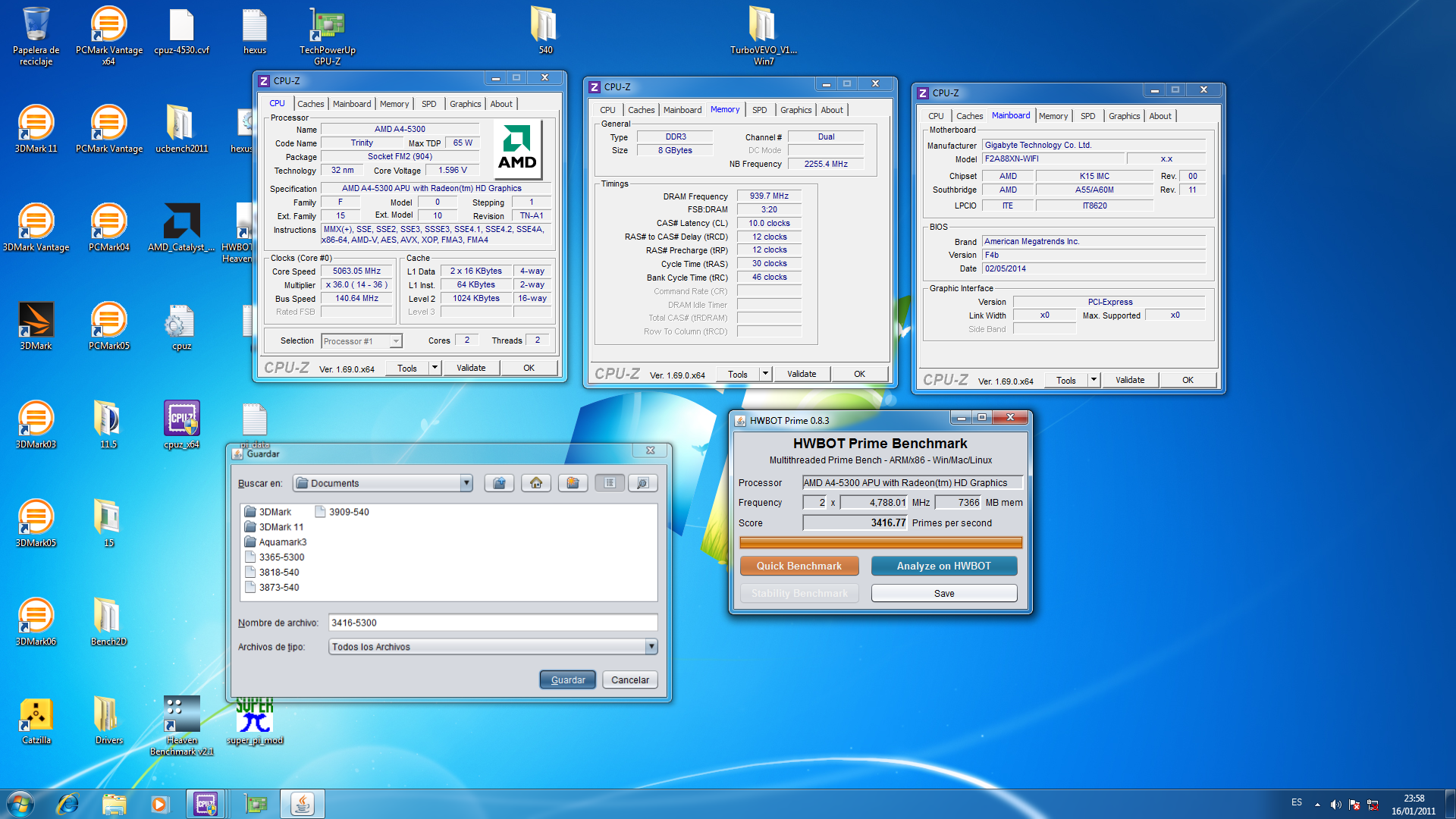Open Tools dropdown arrow in CPU tab window
The image size is (1456, 819).
tap(435, 368)
